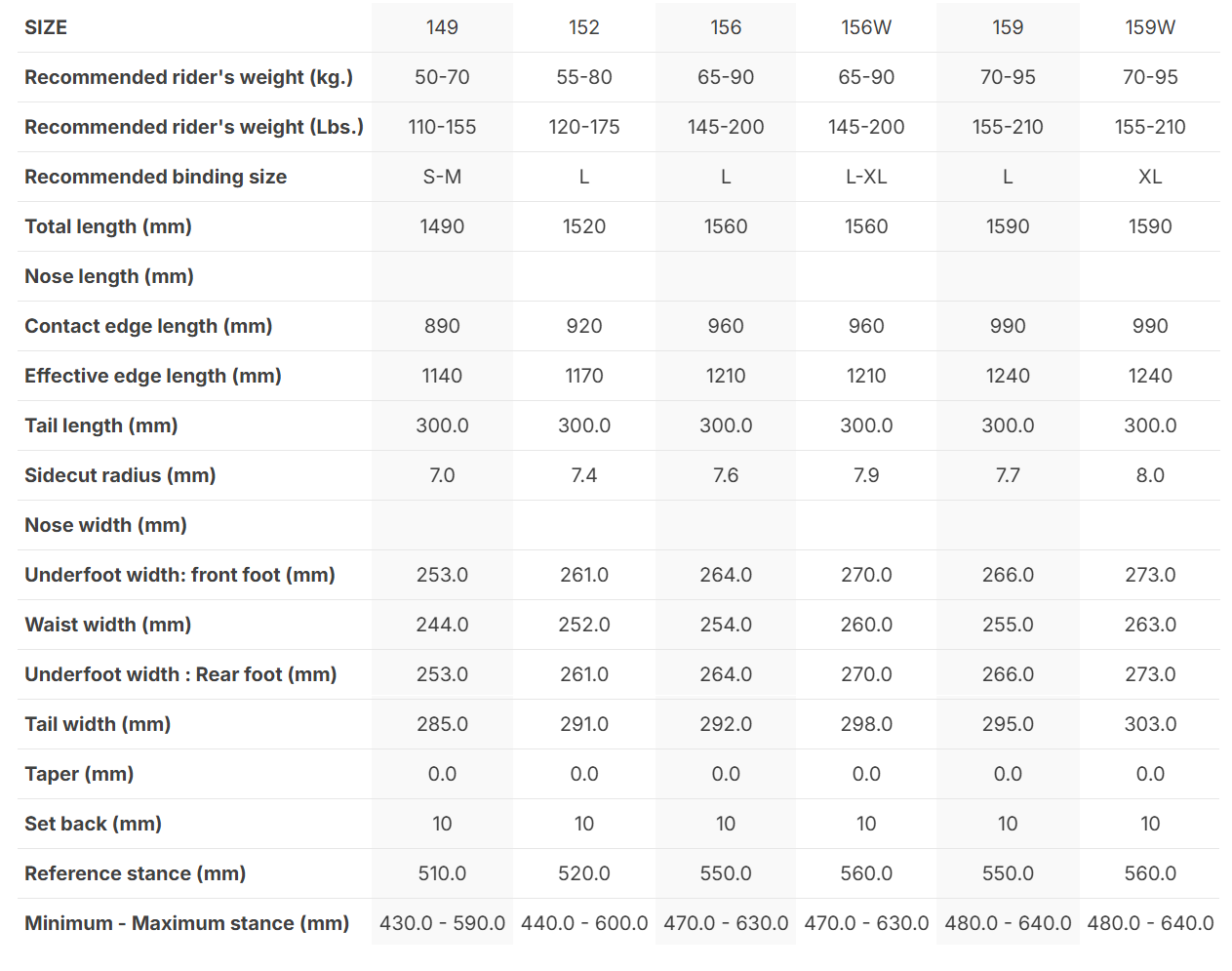This screenshot has width=1232, height=971.
Task: Click the 159W size column header
Action: (x=1150, y=27)
